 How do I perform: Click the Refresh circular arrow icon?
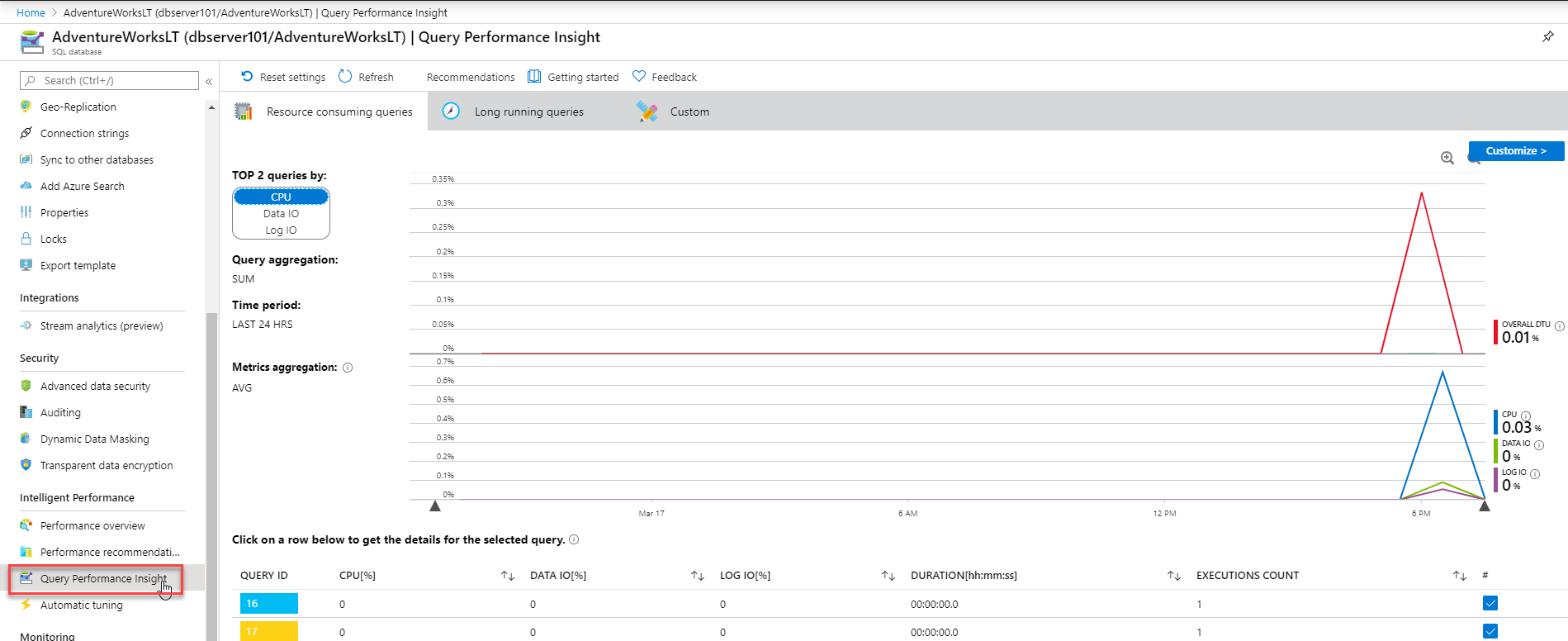pyautogui.click(x=345, y=76)
